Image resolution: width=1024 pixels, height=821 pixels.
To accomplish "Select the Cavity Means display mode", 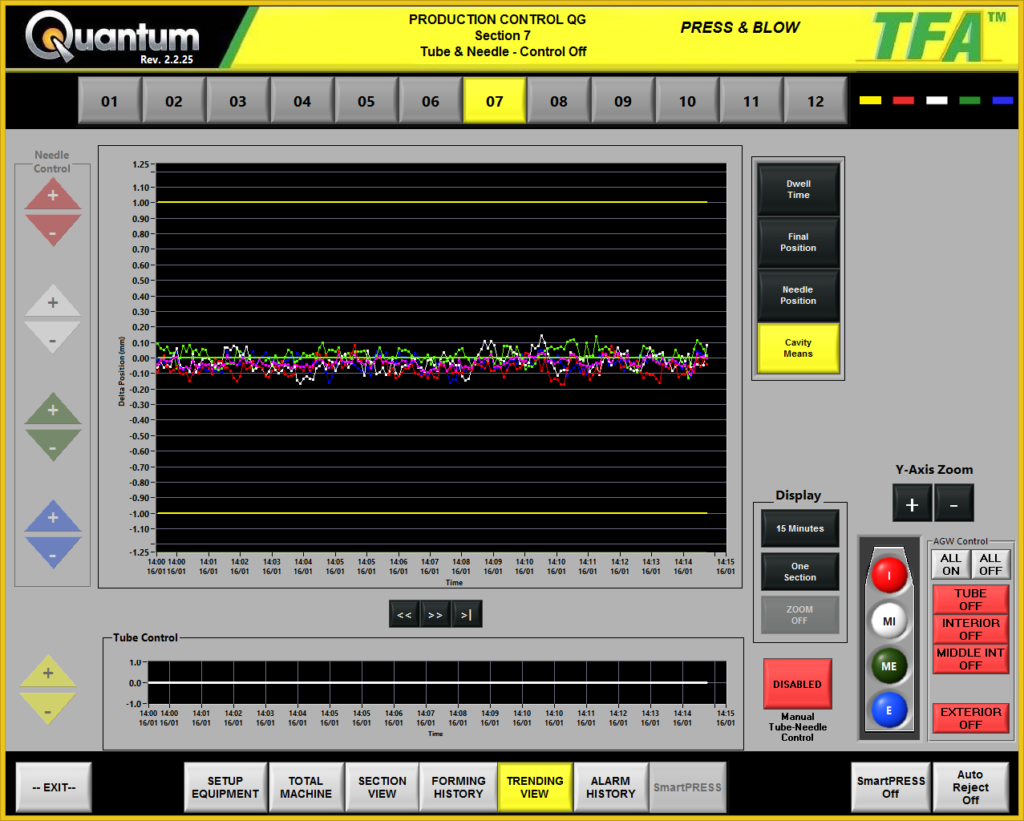I will point(798,348).
